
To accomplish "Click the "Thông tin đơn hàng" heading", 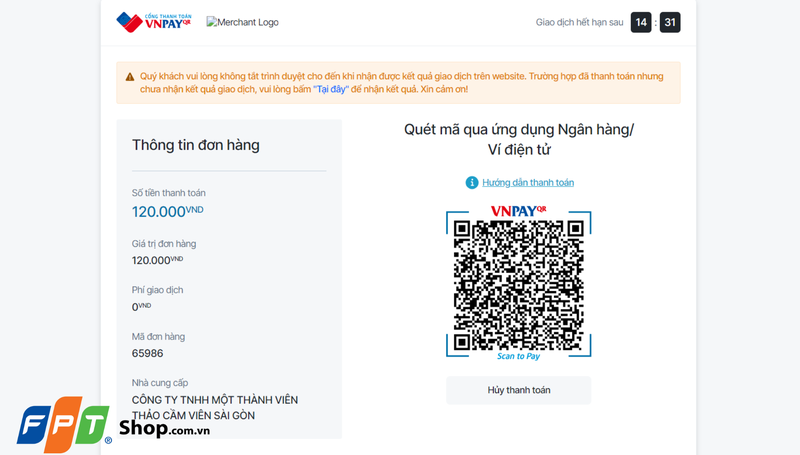I will [196, 145].
